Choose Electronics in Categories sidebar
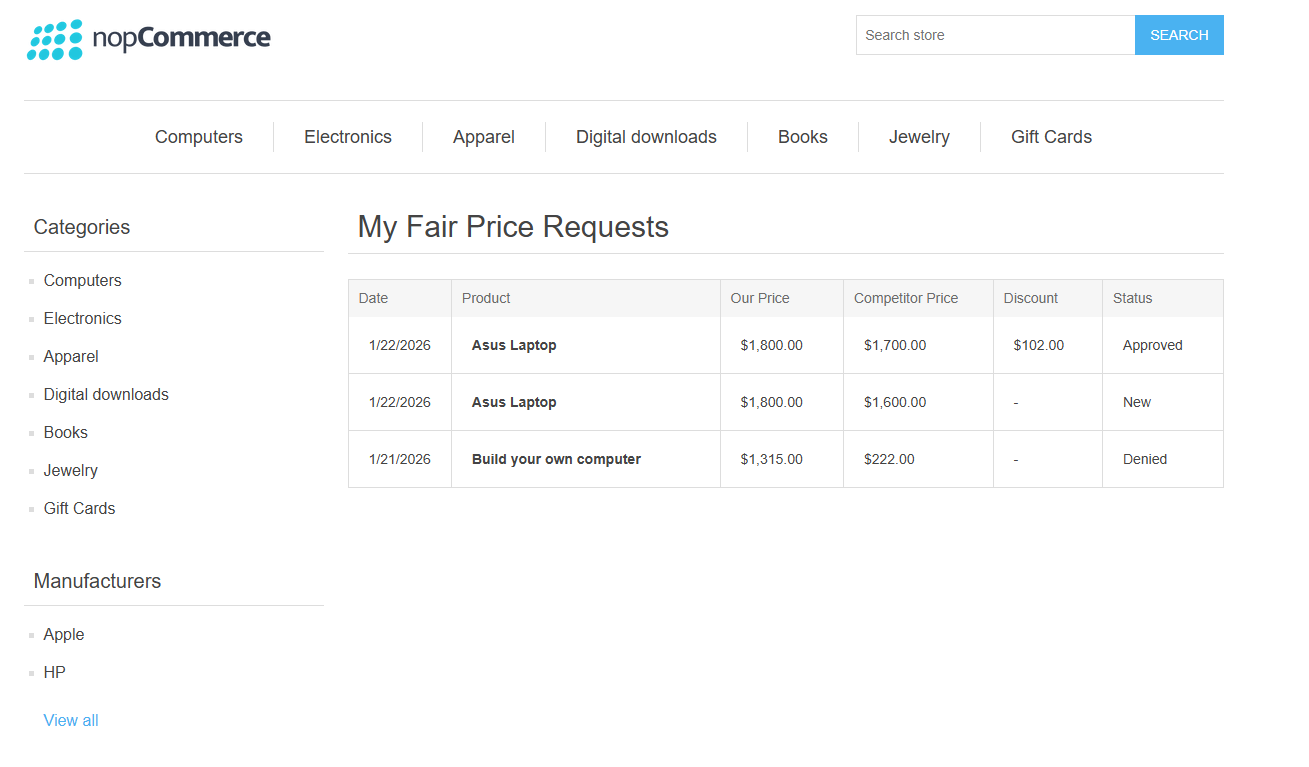 click(x=82, y=319)
